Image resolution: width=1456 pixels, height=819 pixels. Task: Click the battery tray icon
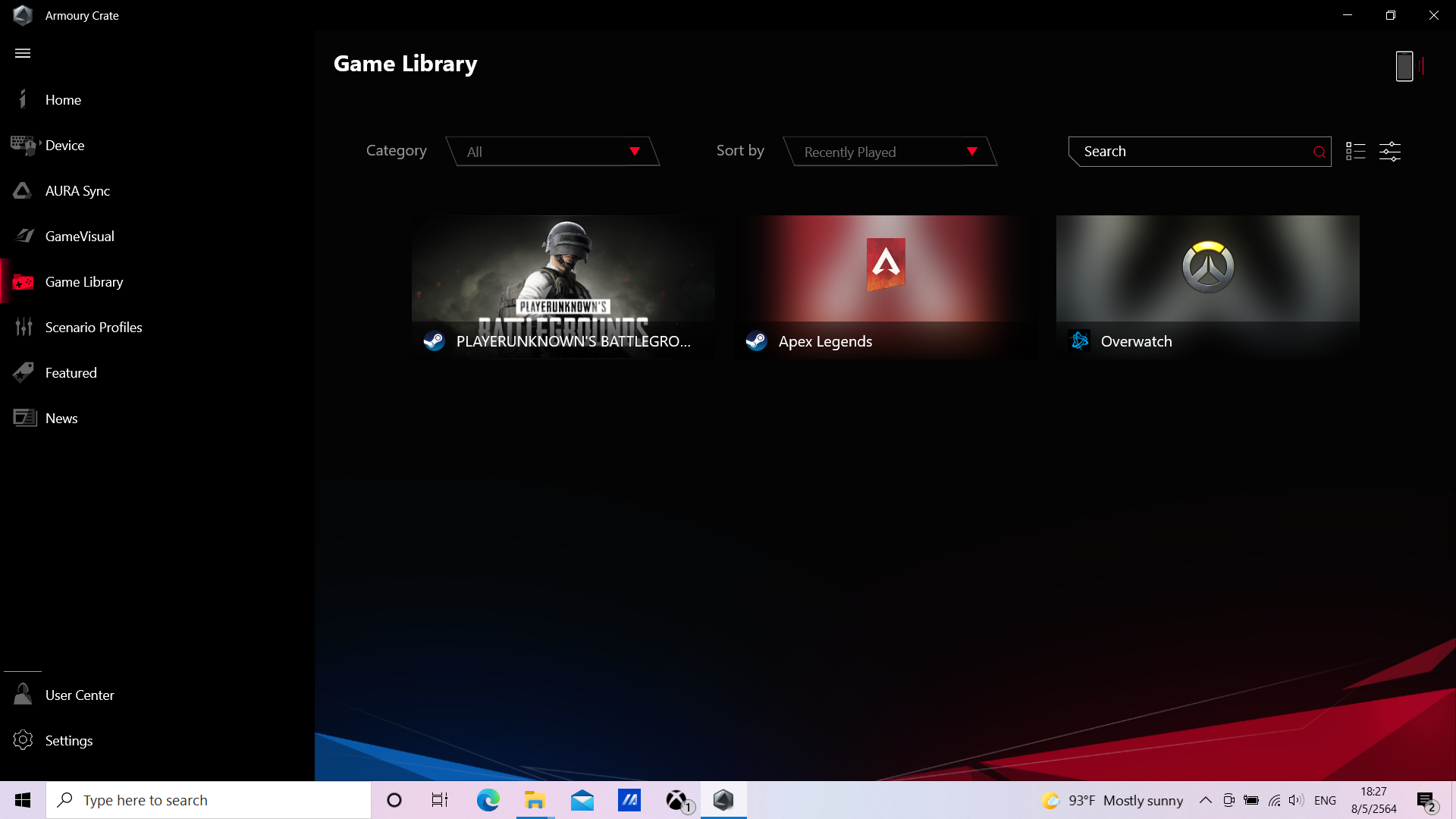[1251, 800]
